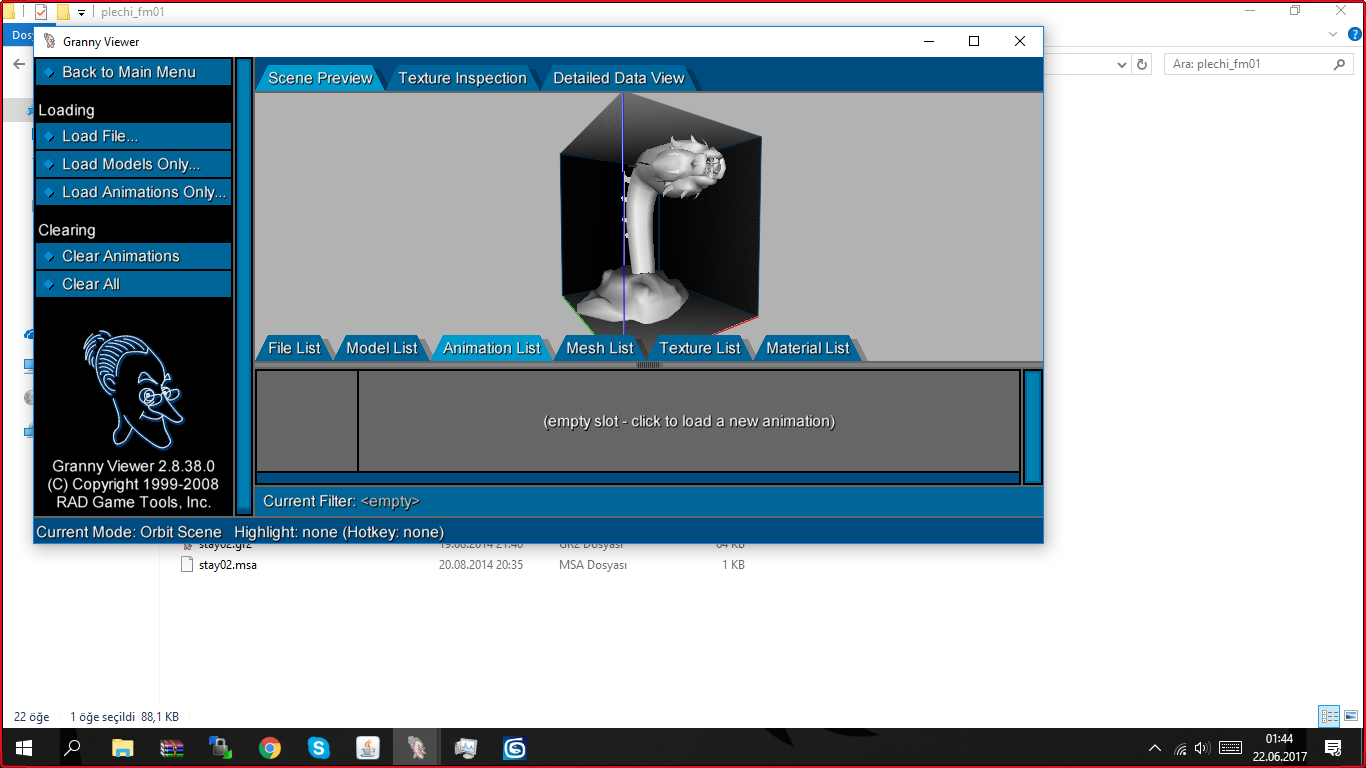The image size is (1366, 768).
Task: Open the system monitor taskbar icon
Action: [466, 747]
